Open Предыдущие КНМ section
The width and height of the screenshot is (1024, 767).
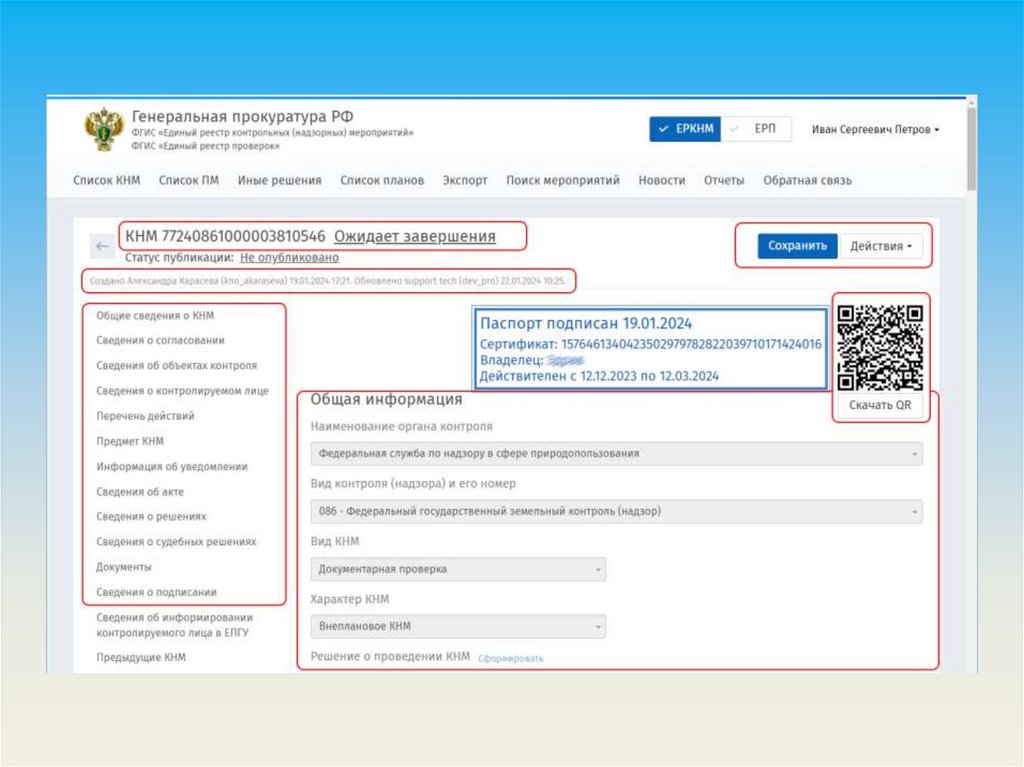point(141,657)
